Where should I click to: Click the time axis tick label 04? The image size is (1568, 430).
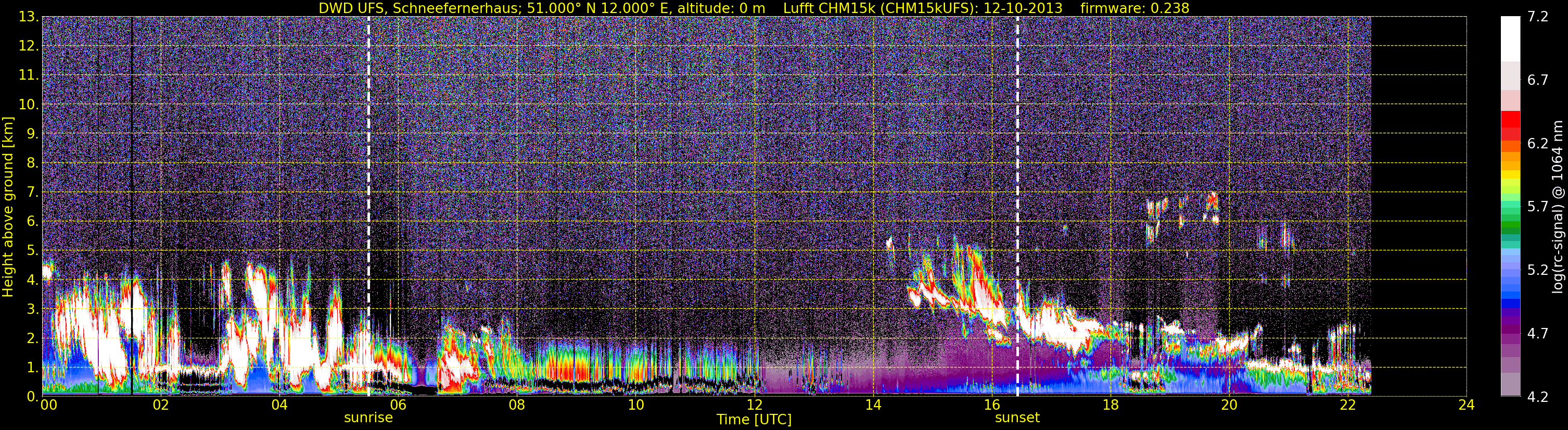click(x=279, y=405)
